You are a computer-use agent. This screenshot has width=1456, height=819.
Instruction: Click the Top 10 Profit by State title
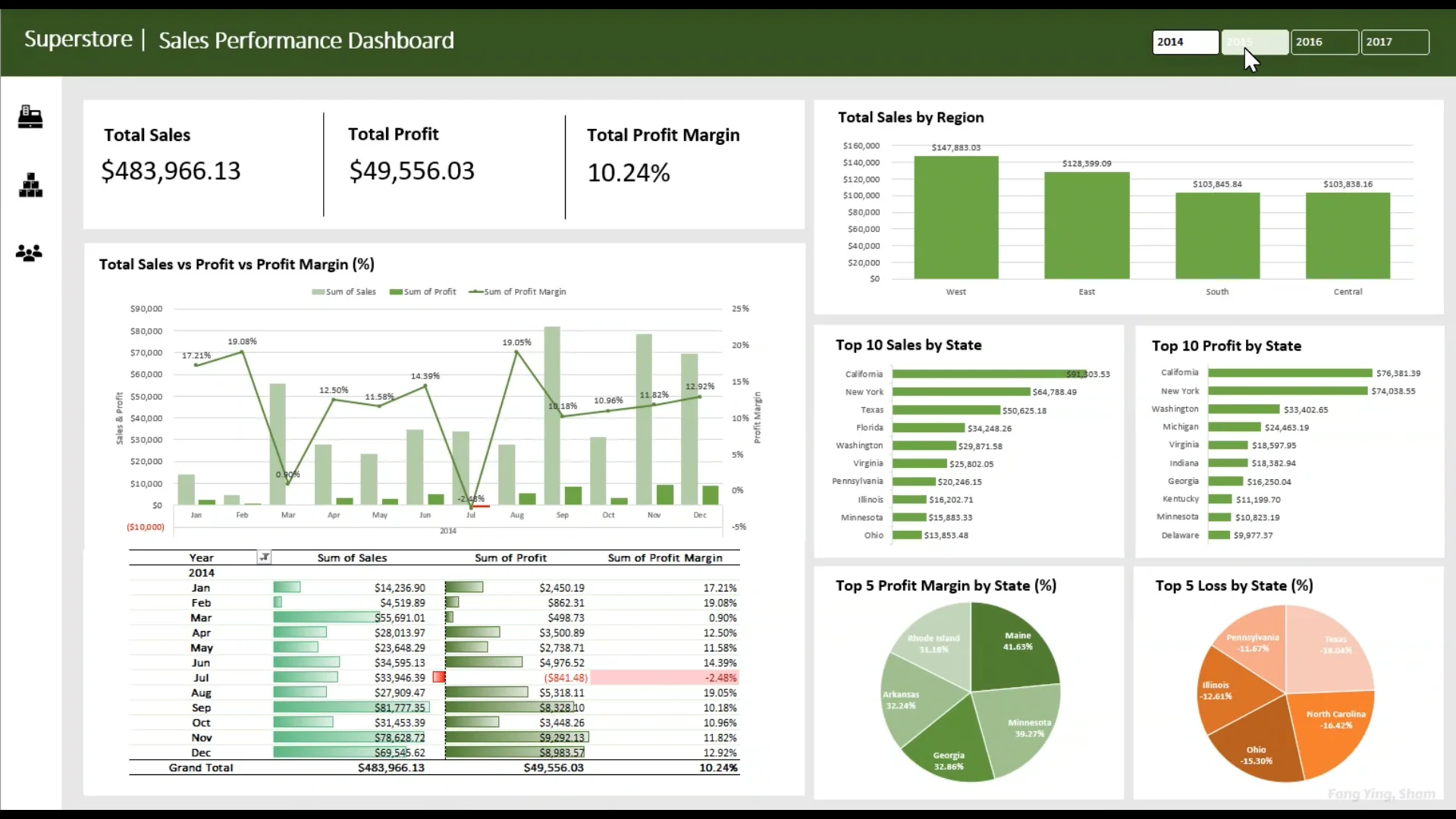tap(1226, 346)
